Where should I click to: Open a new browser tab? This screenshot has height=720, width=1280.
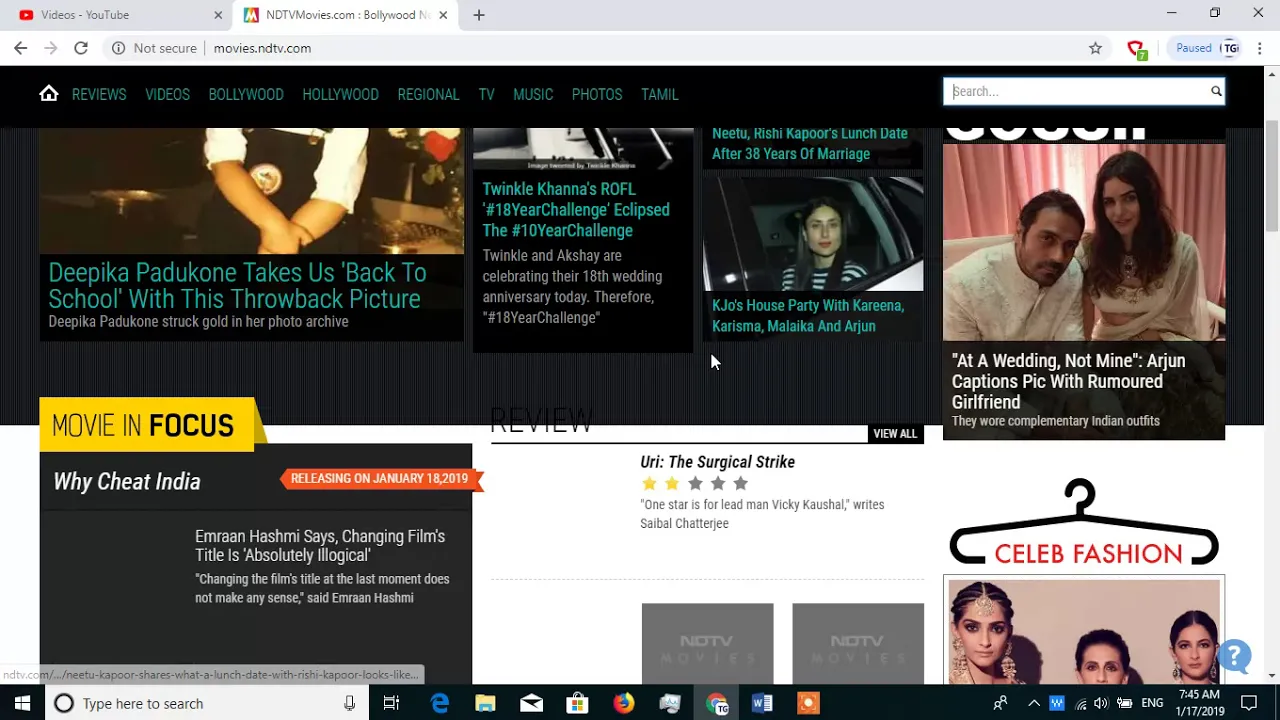click(x=479, y=15)
